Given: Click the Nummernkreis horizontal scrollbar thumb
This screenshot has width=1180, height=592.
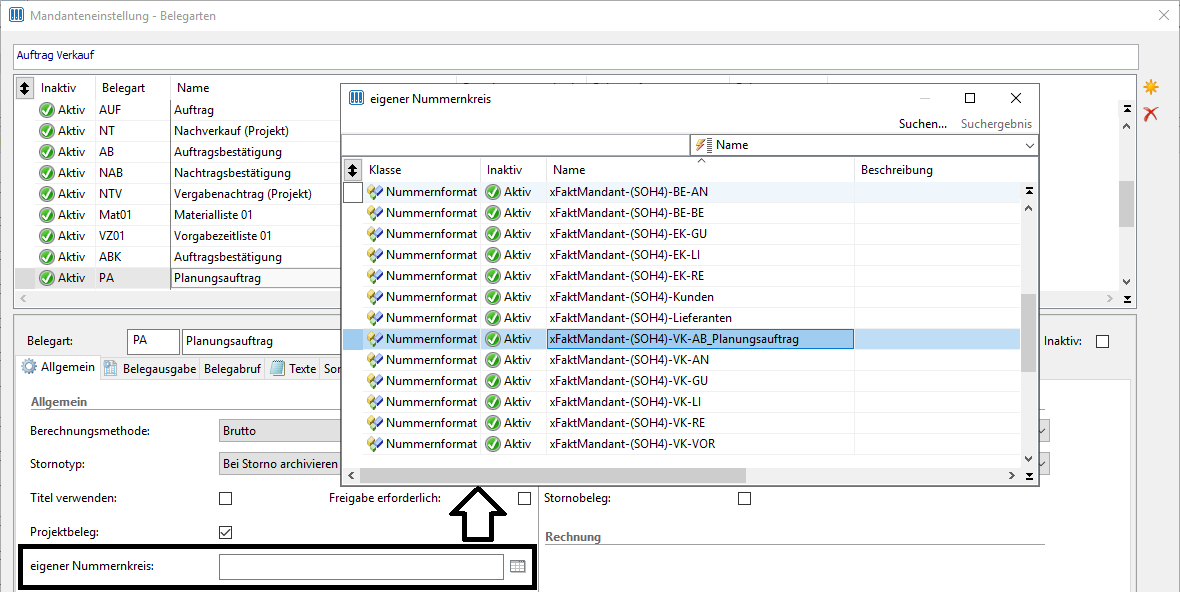Looking at the screenshot, I should [552, 475].
